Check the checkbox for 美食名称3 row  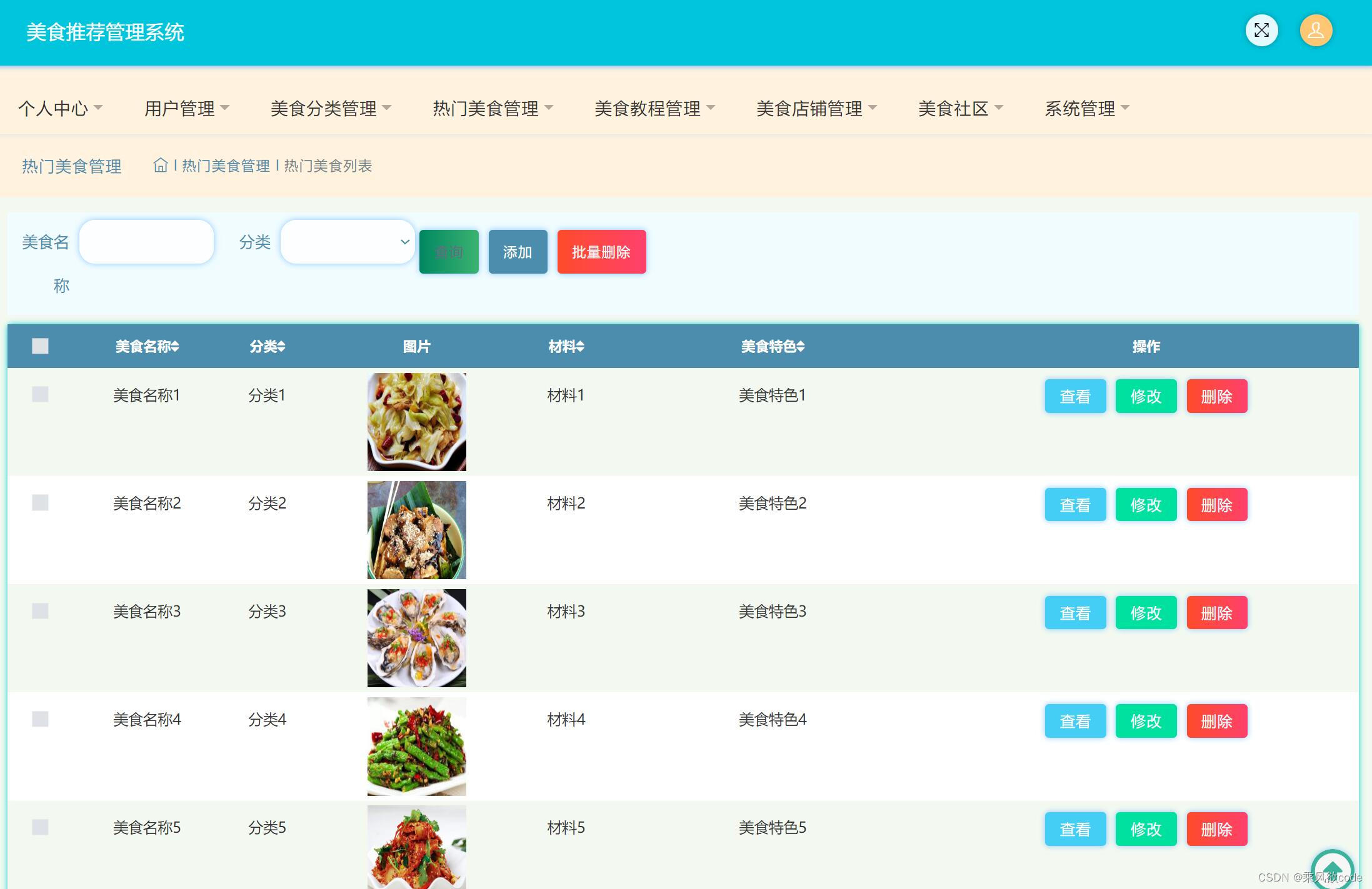point(40,611)
